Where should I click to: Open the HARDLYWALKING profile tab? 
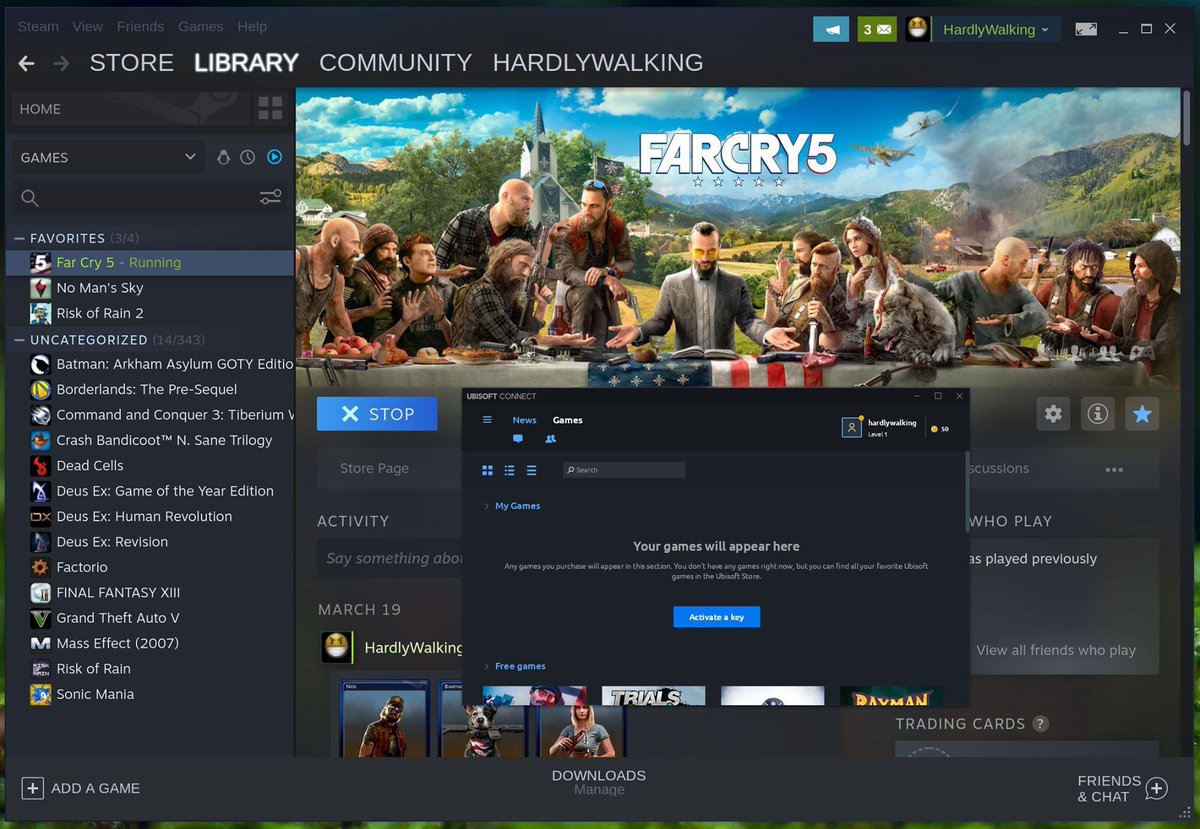598,62
